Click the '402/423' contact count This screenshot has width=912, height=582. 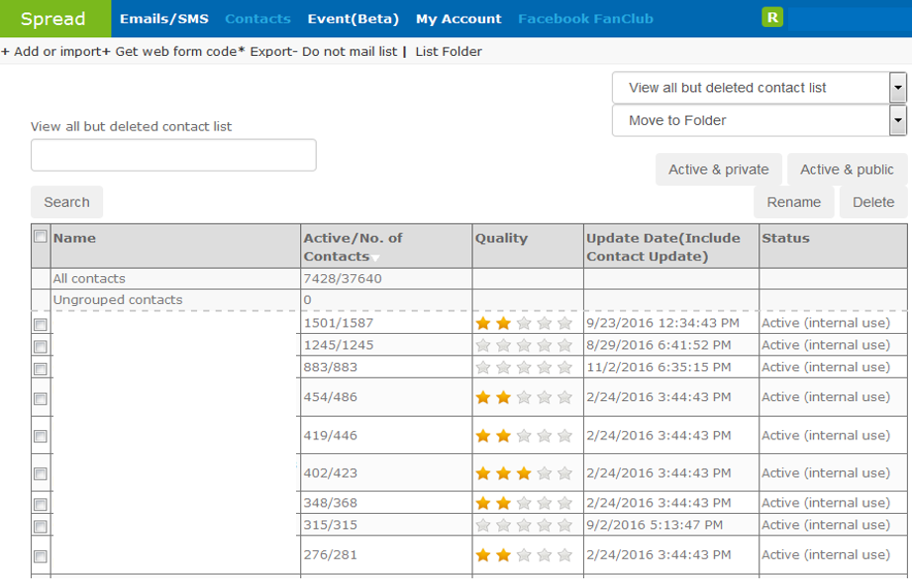tap(330, 473)
